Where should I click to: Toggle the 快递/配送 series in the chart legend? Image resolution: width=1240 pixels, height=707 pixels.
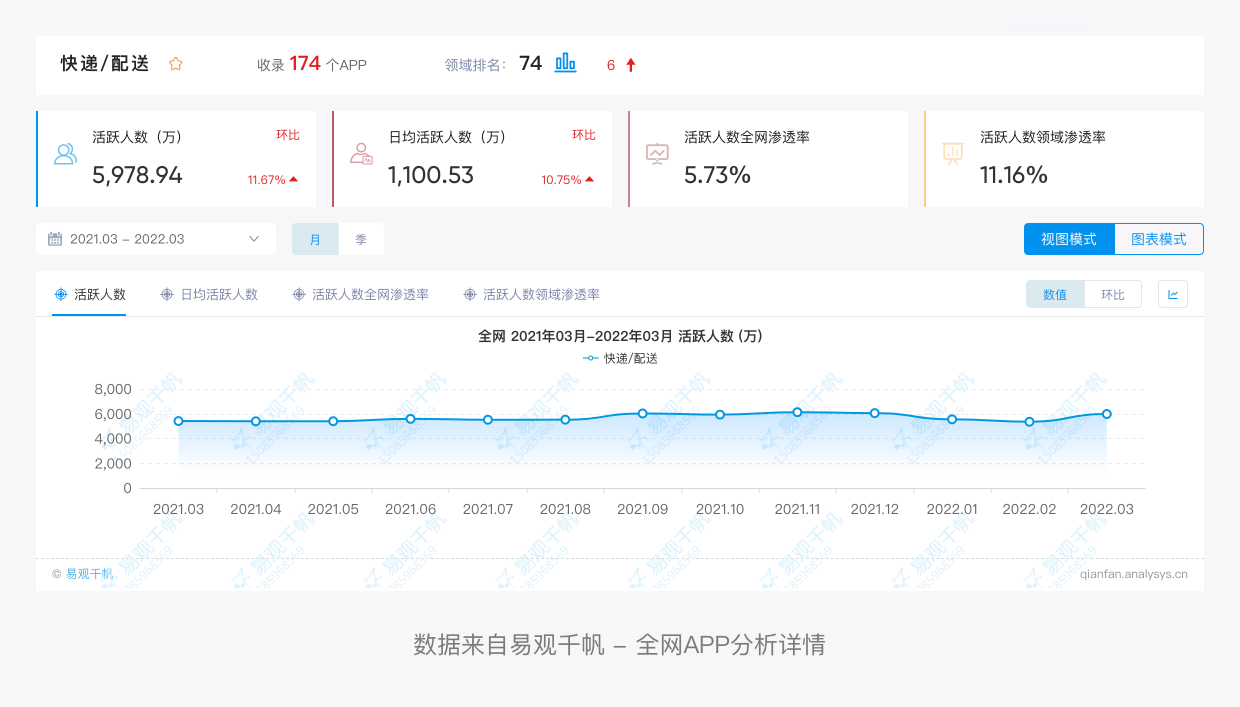tap(620, 358)
